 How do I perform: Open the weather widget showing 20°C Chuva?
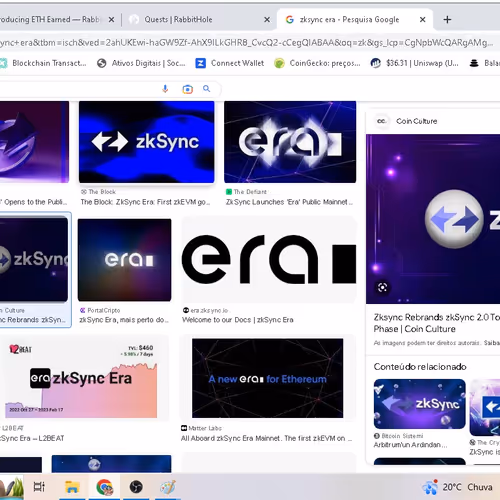click(x=457, y=487)
